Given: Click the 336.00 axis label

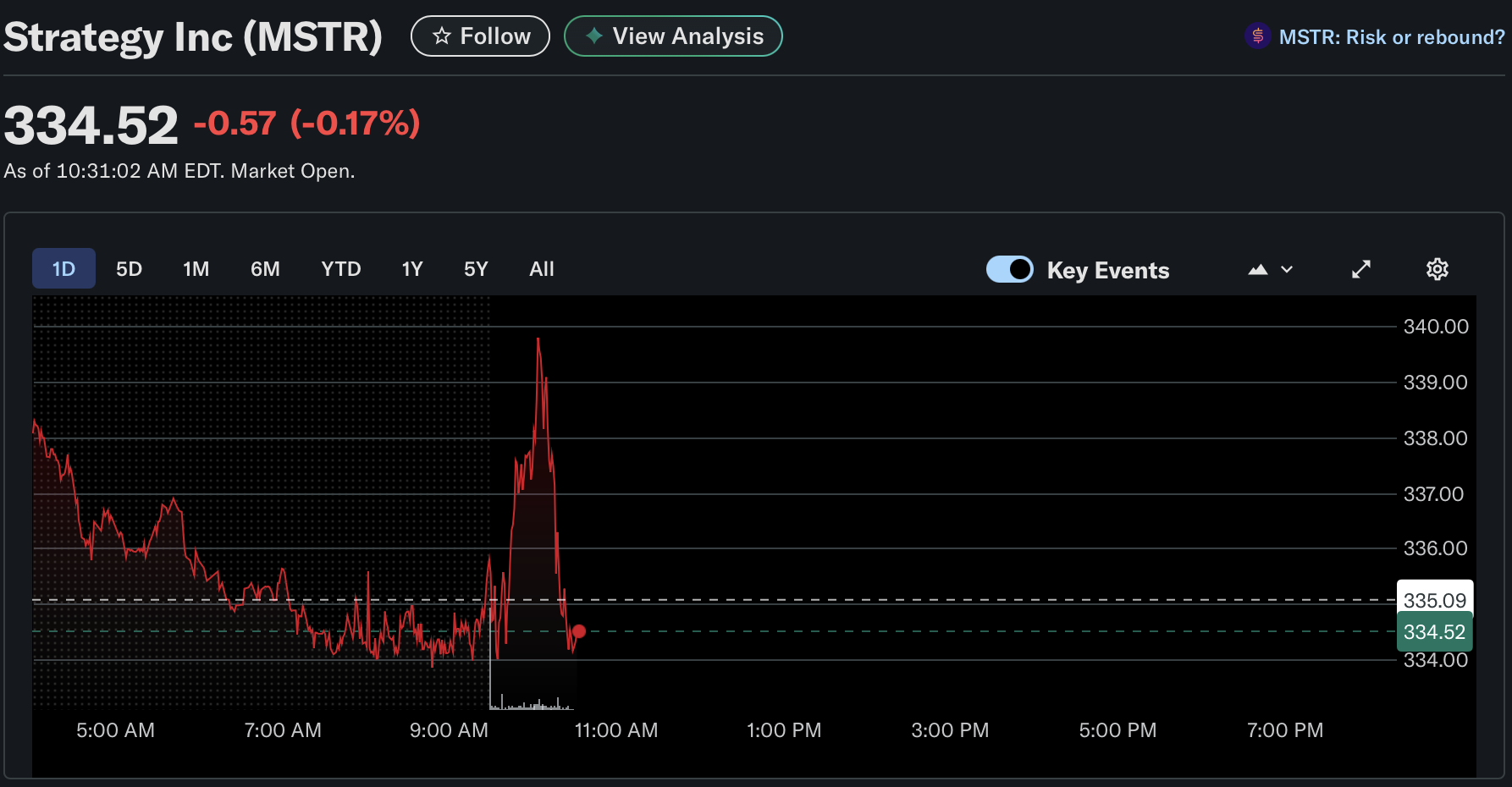Looking at the screenshot, I should pos(1436,548).
